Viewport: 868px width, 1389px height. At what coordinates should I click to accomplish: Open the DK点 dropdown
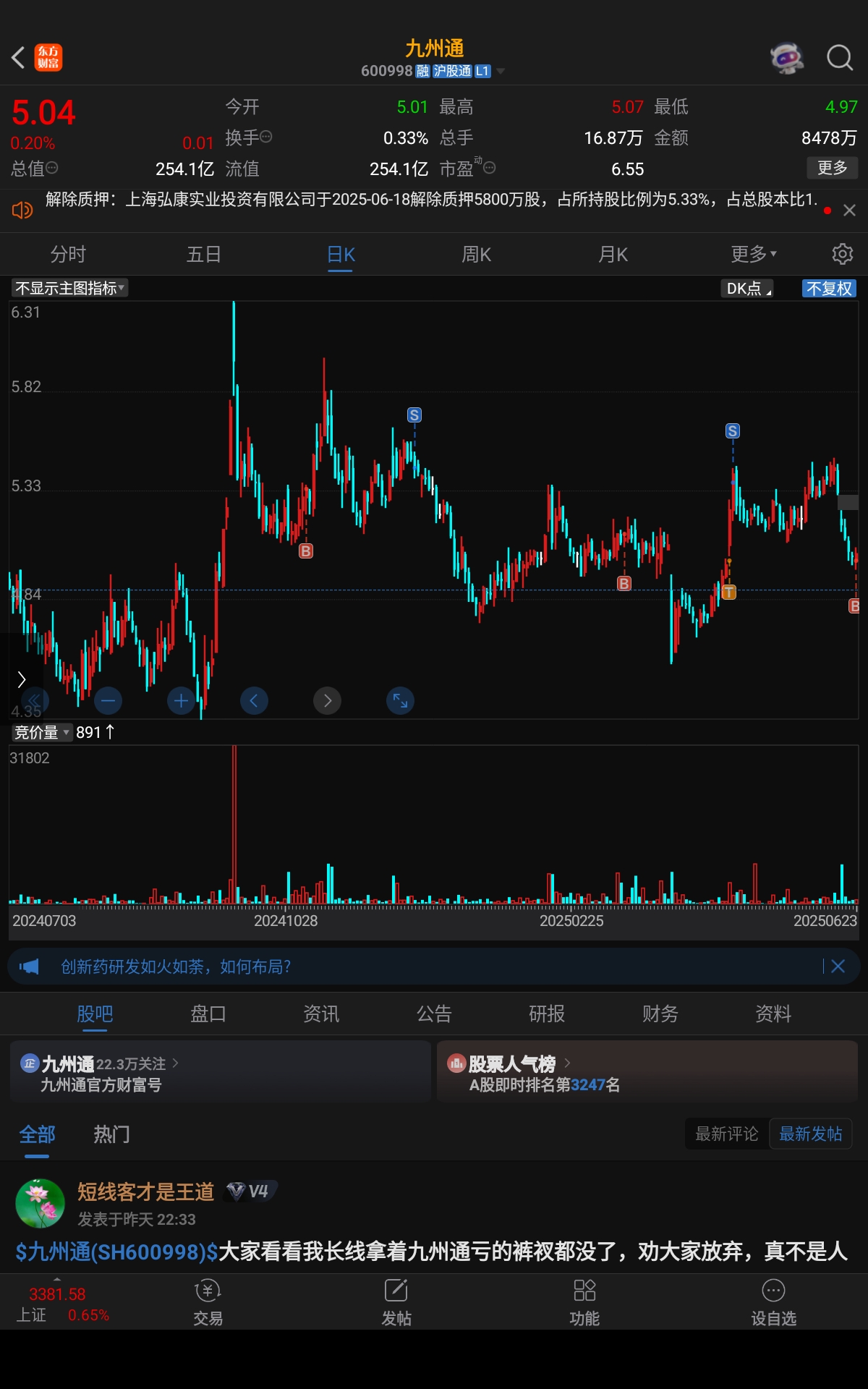[748, 288]
